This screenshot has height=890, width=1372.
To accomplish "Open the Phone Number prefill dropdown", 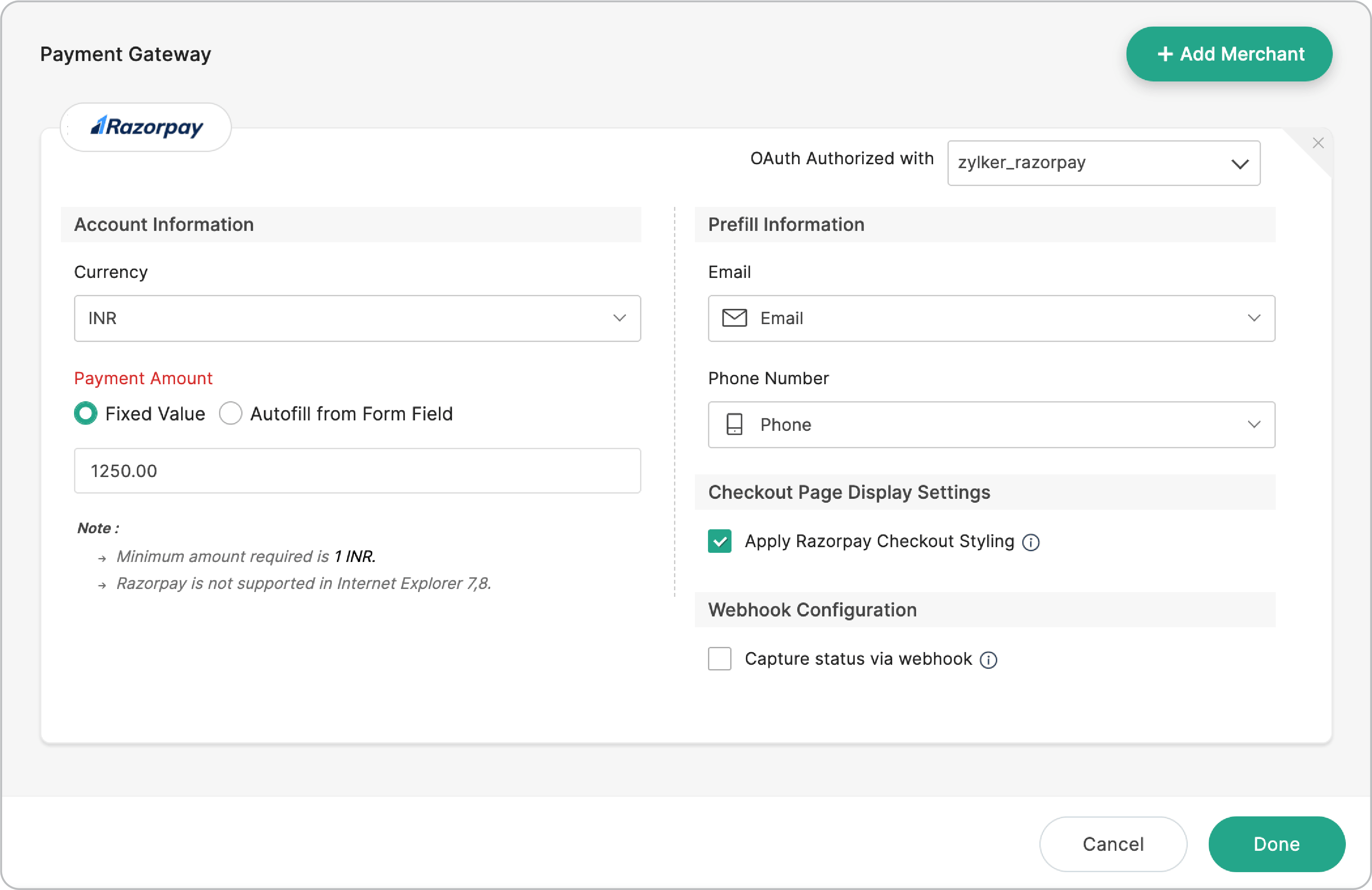I will tap(1255, 424).
